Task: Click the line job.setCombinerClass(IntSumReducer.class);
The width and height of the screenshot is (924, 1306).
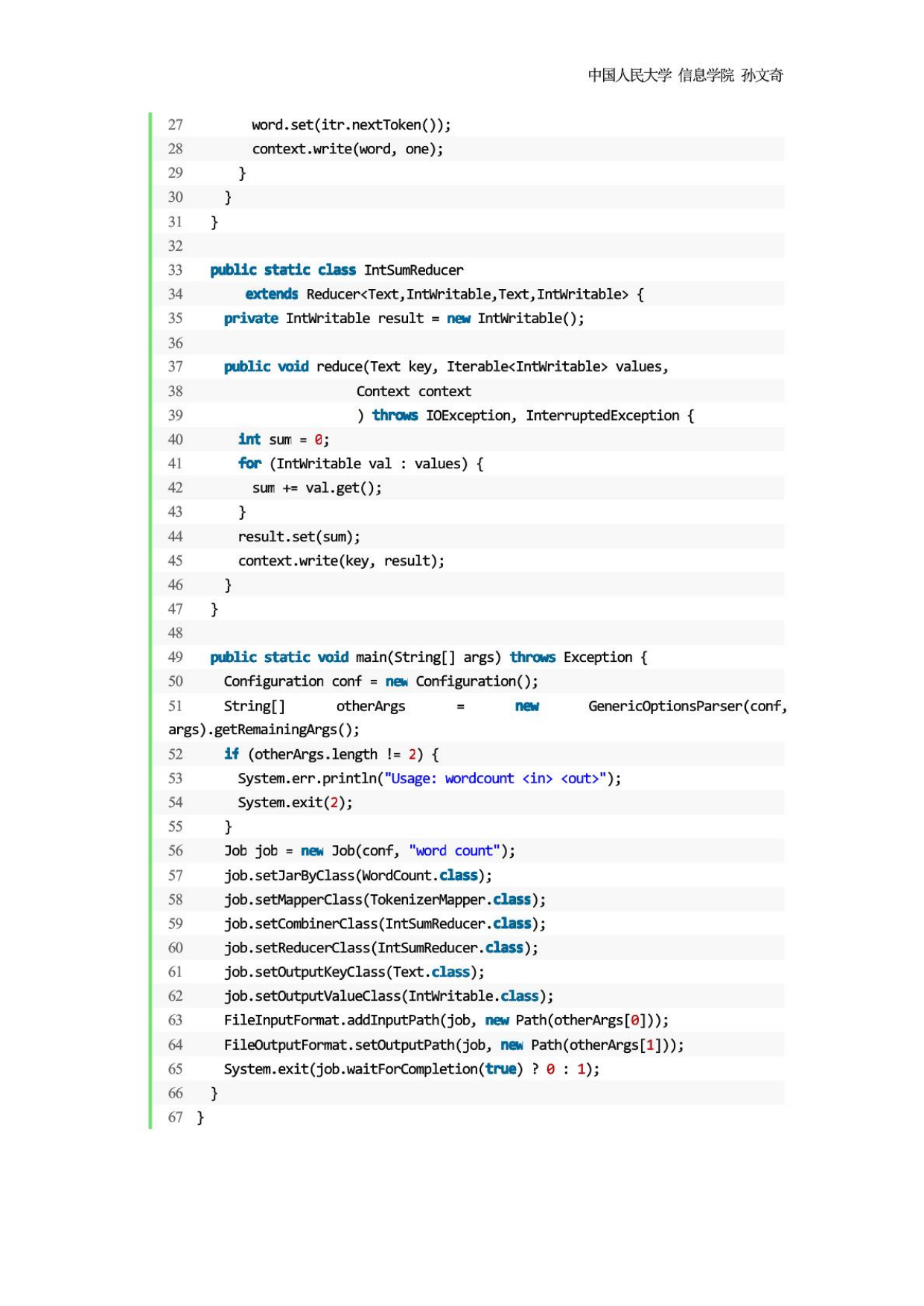Action: 384,924
